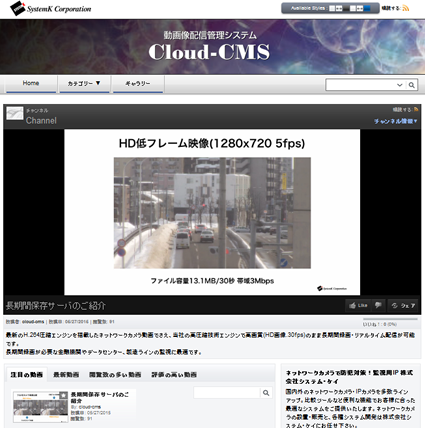Open the Channel title link
This screenshot has width=425, height=428.
pos(41,121)
